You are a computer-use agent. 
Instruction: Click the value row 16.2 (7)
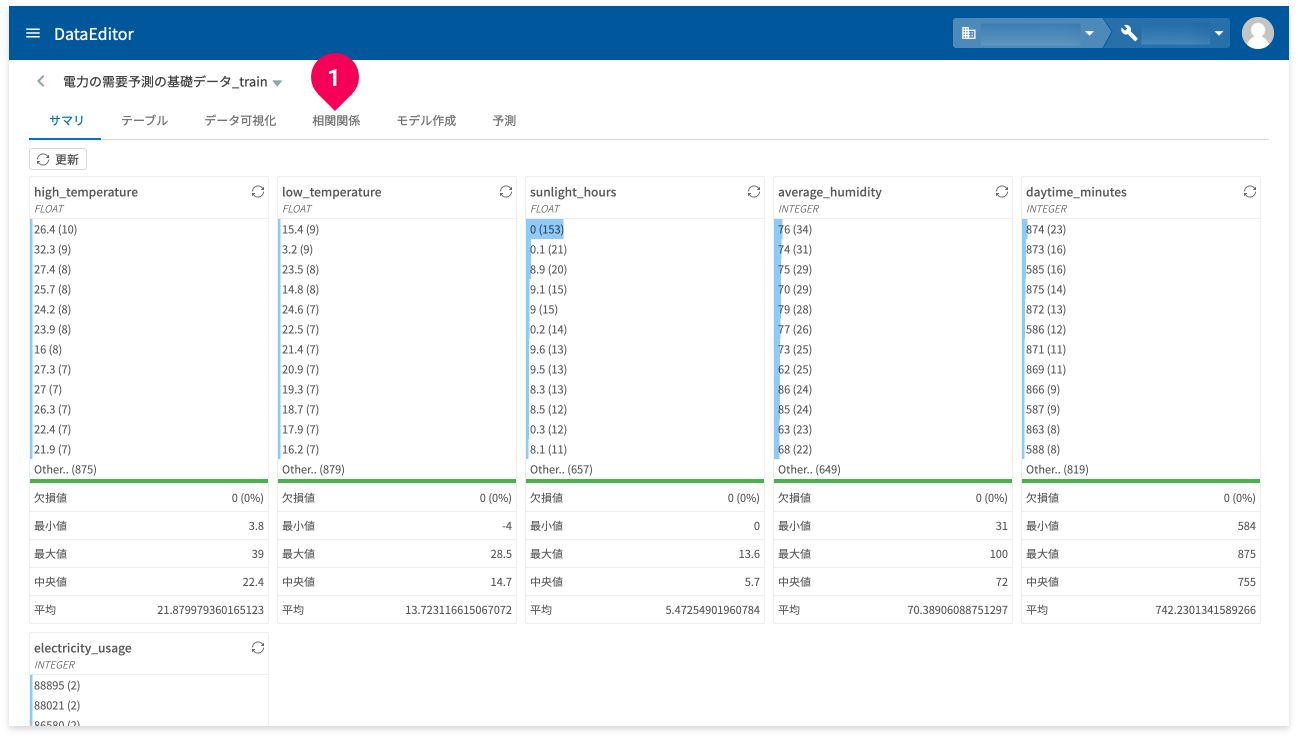(x=397, y=449)
